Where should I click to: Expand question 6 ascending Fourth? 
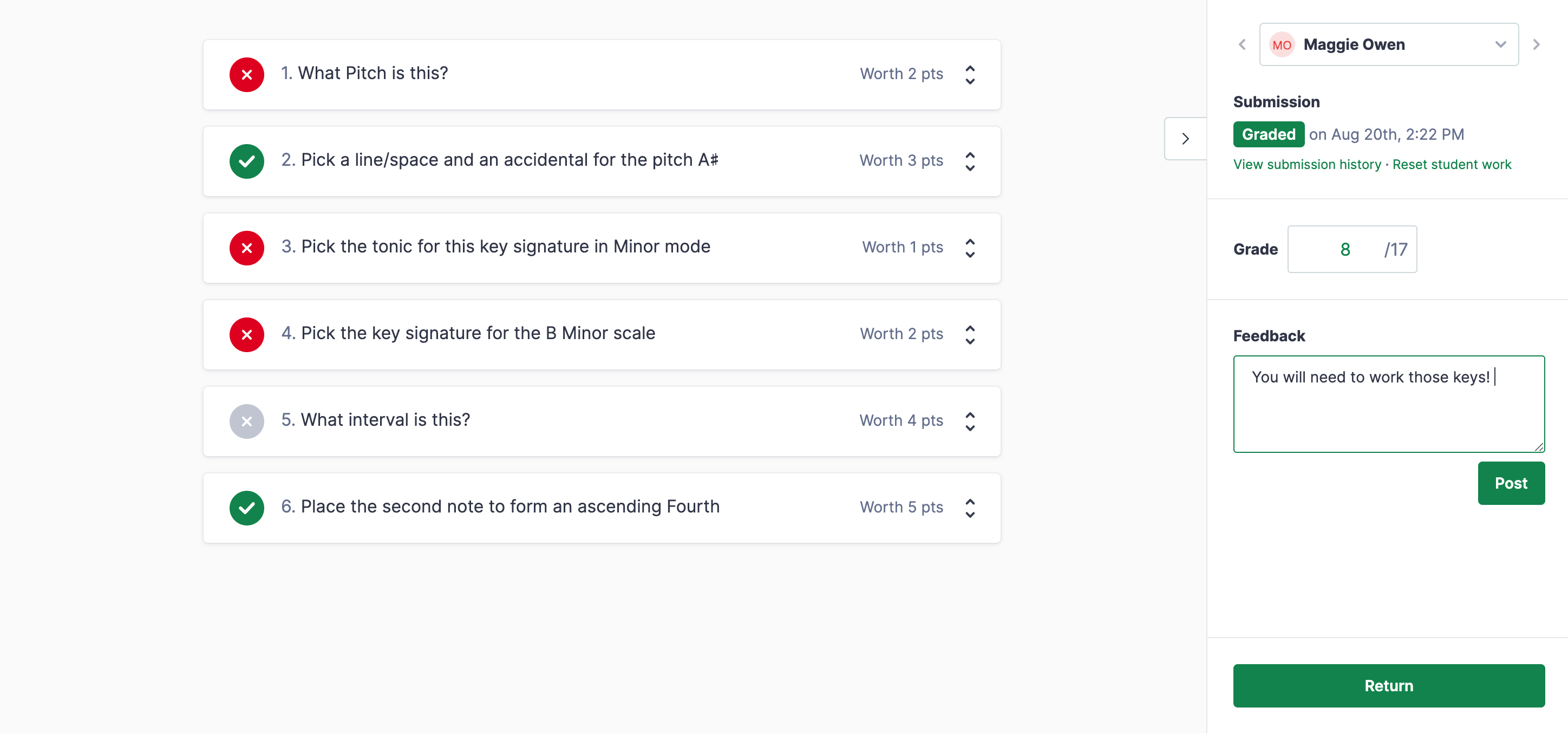pyautogui.click(x=970, y=508)
